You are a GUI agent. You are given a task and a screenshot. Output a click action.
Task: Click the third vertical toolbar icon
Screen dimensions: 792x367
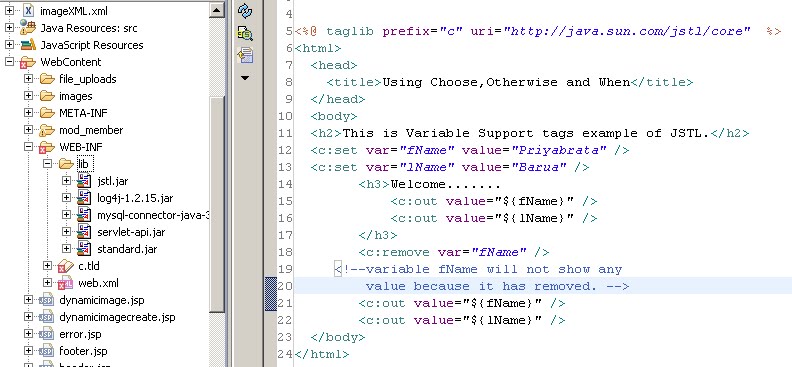pyautogui.click(x=245, y=55)
